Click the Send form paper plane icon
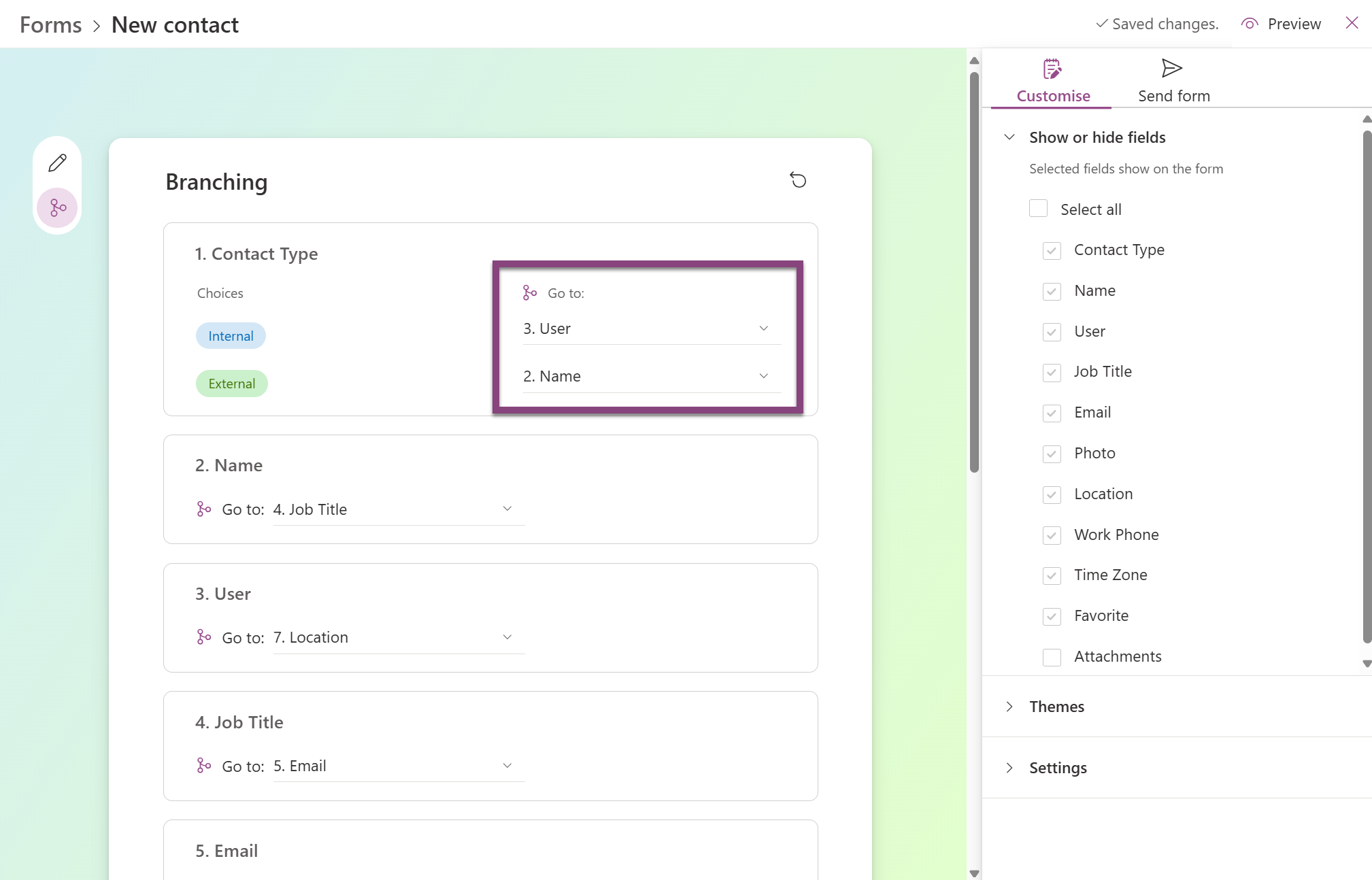 click(1171, 68)
